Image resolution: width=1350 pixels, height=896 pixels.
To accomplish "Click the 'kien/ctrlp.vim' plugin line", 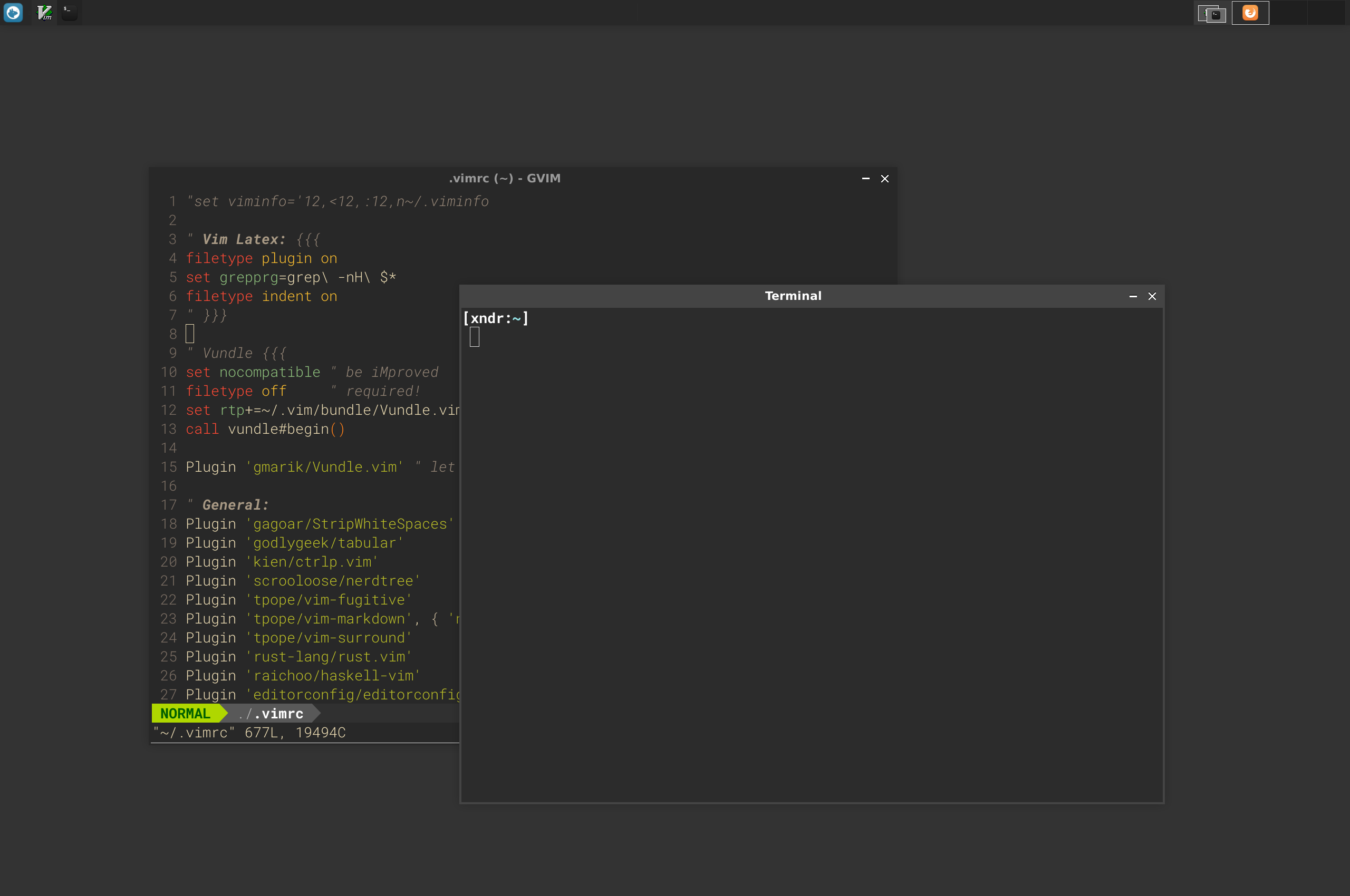I will (282, 562).
